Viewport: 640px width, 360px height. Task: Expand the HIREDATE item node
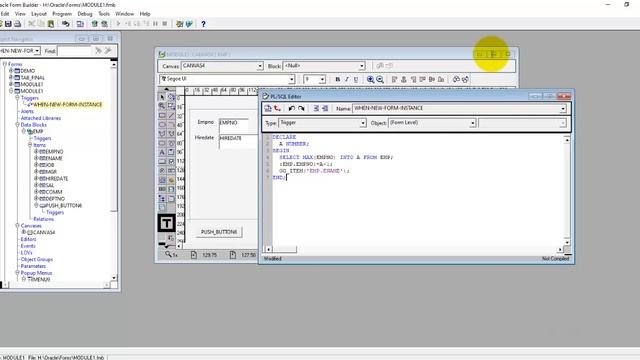36,178
